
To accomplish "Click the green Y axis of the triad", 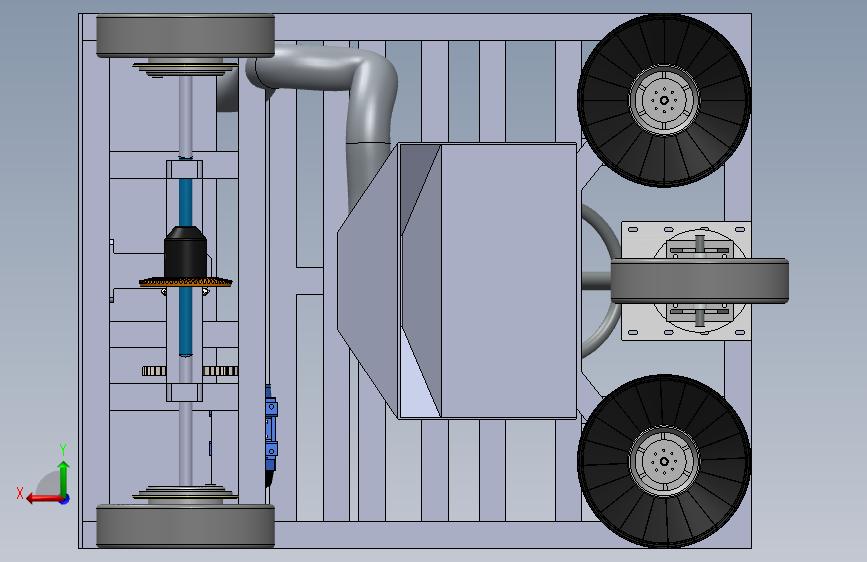I will (x=64, y=478).
